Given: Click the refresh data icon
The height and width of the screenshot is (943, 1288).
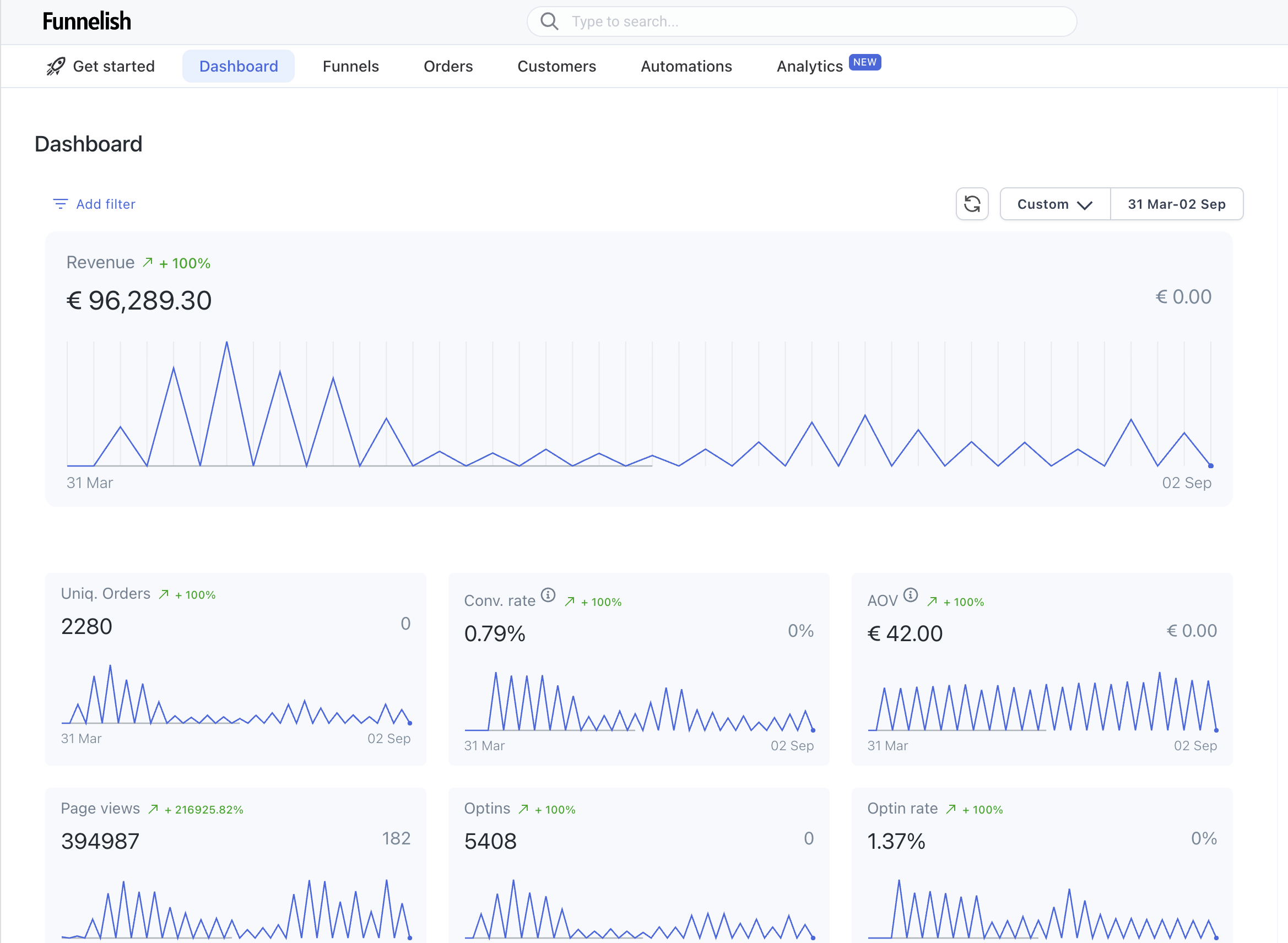Looking at the screenshot, I should [972, 204].
